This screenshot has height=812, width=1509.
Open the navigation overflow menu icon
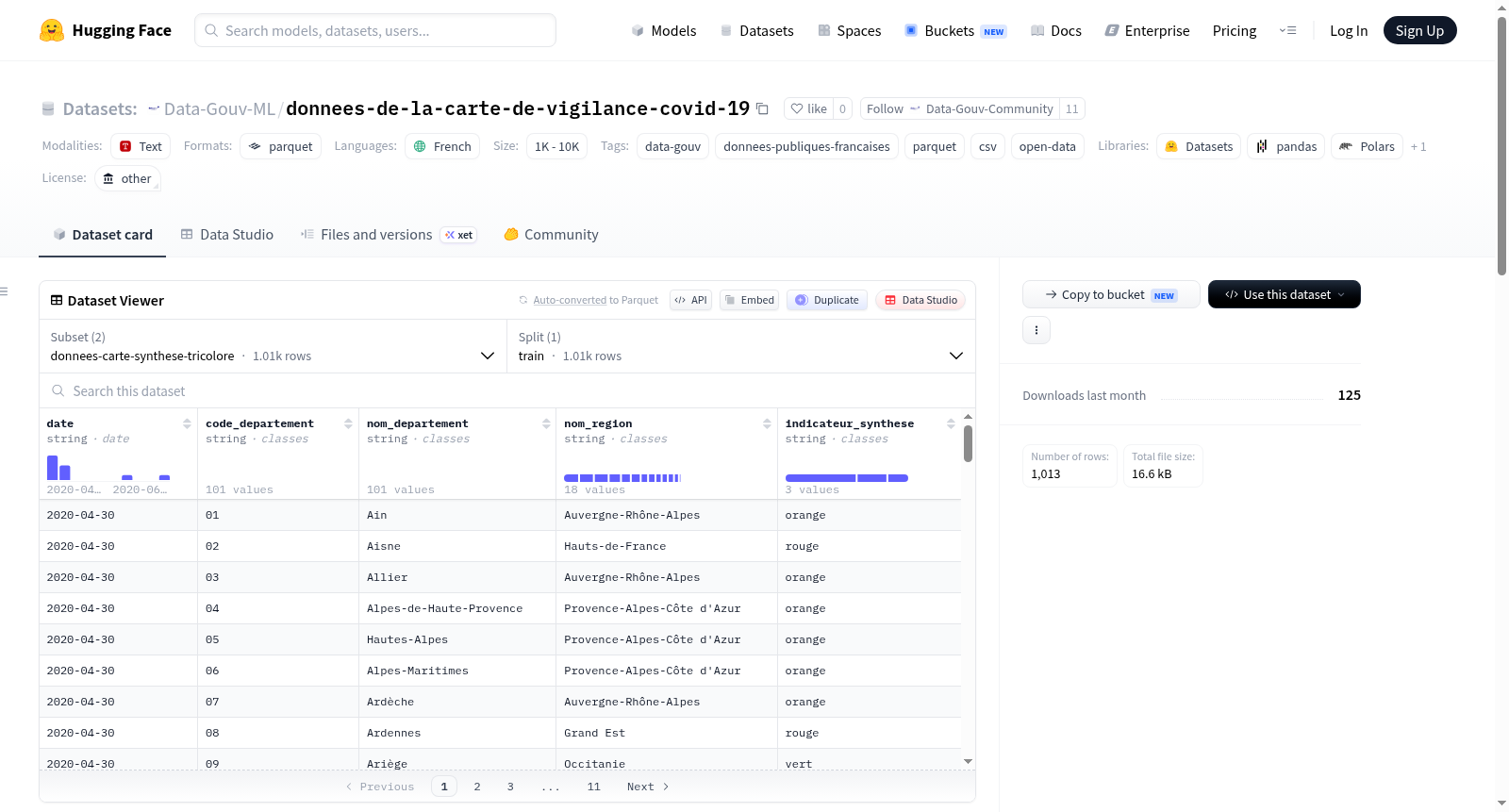1287,30
